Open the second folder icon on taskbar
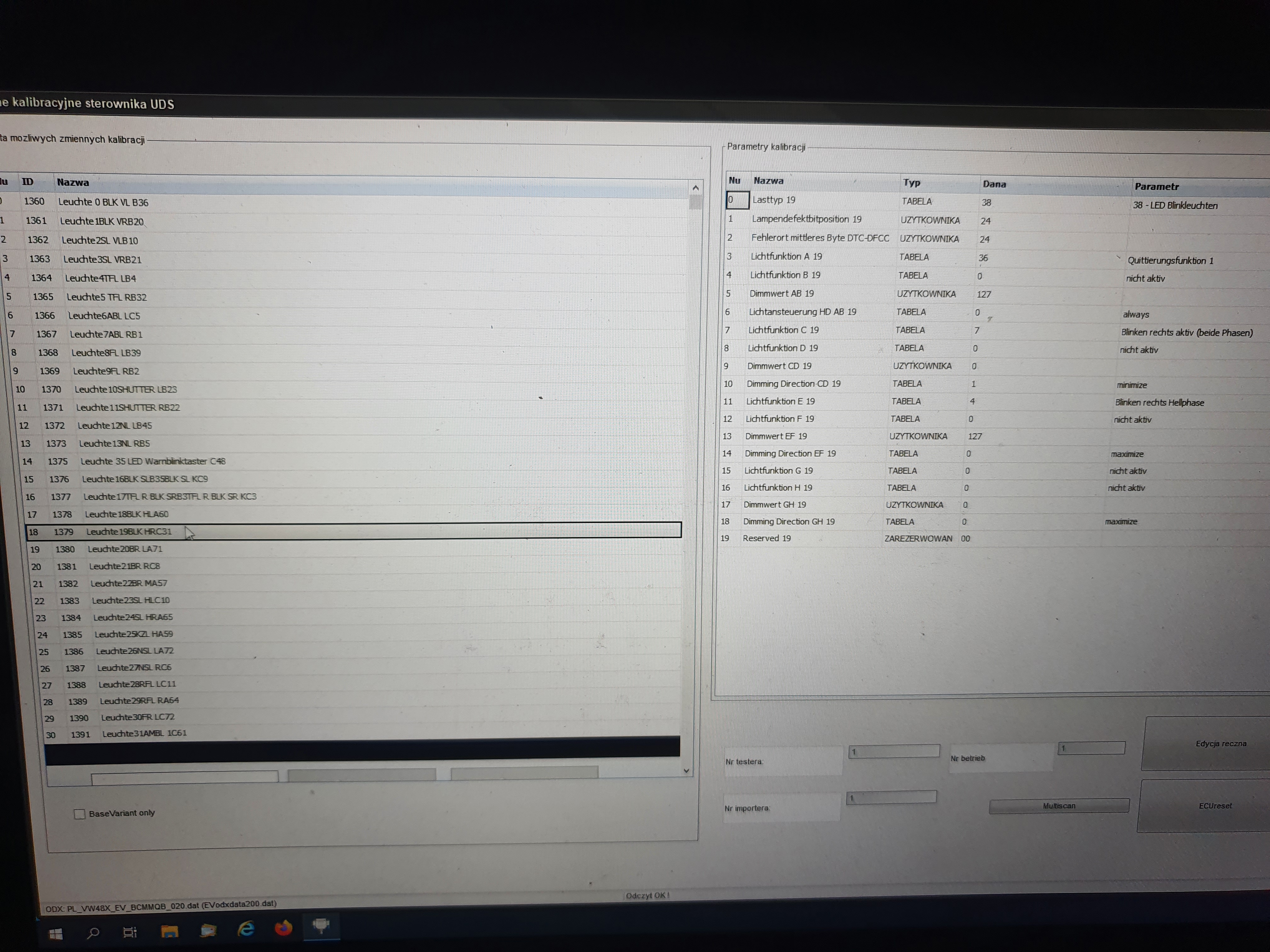The height and width of the screenshot is (952, 1270). 208,930
